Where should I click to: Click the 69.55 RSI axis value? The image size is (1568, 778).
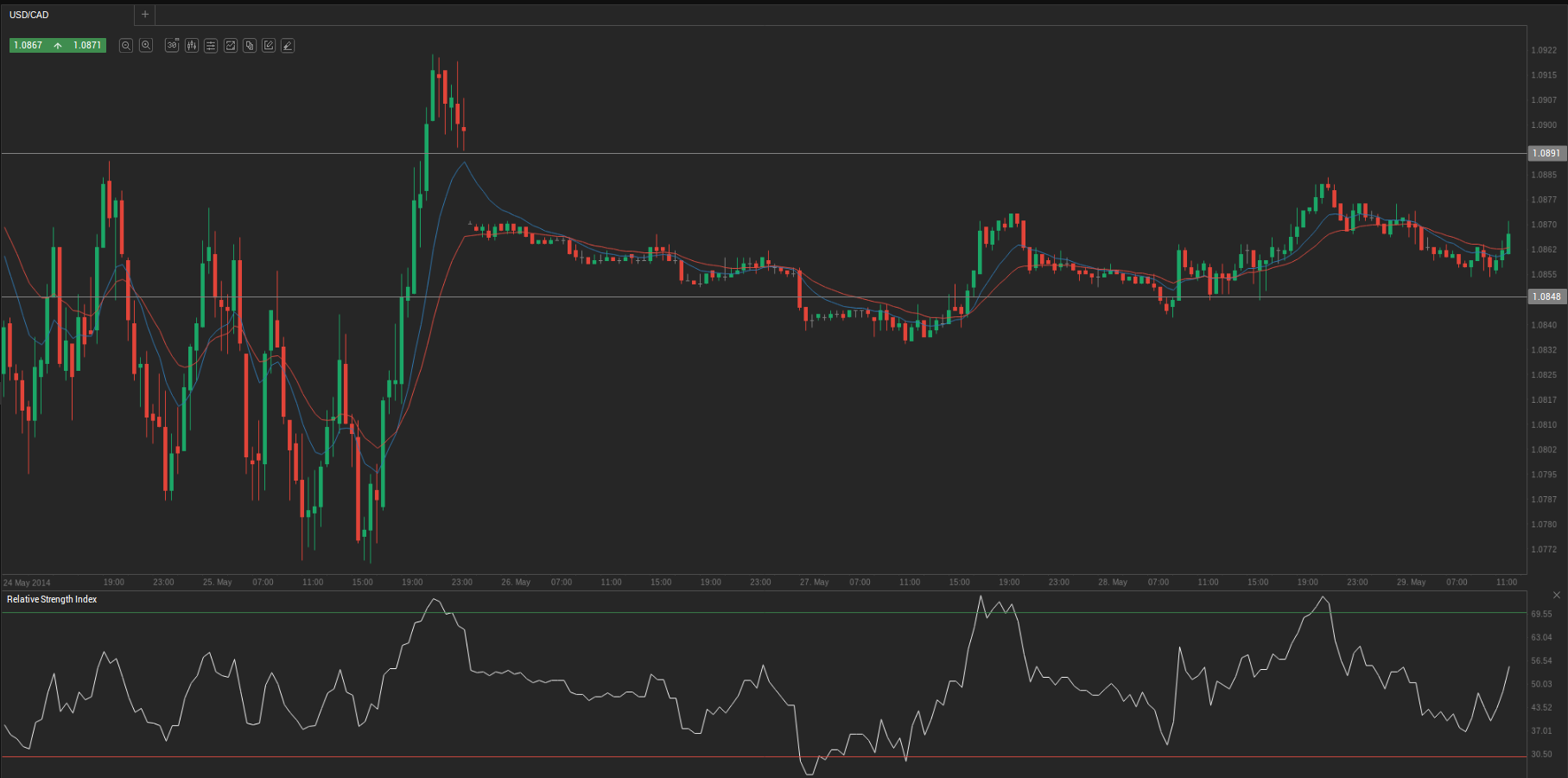tap(1541, 615)
